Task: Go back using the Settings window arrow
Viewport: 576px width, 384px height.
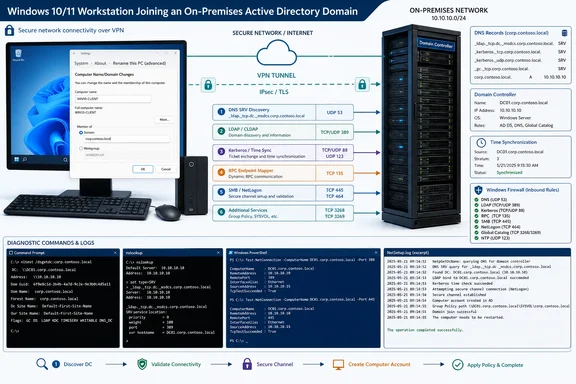Action: [75, 54]
